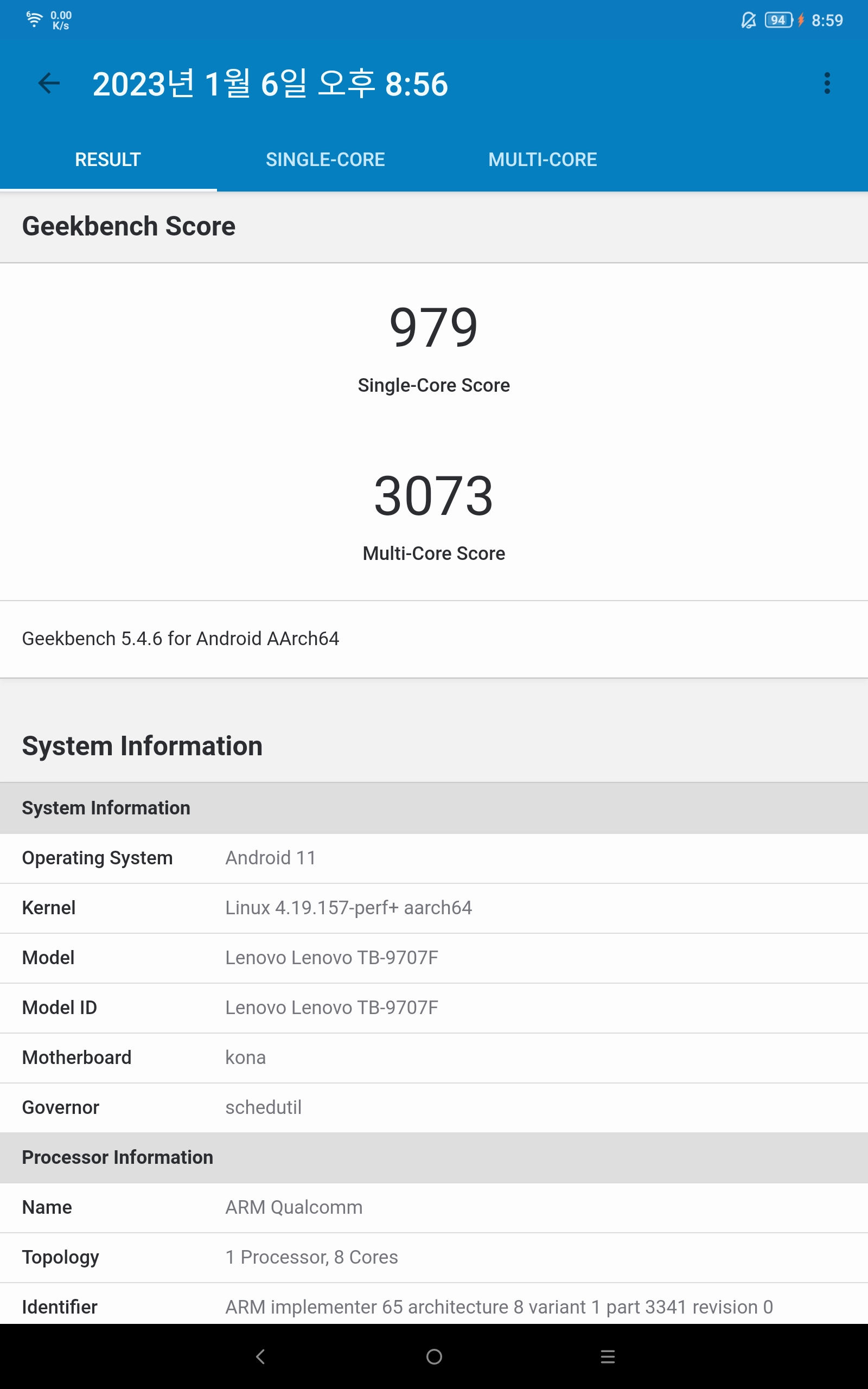
Task: Tap the Topology row label
Action: click(x=60, y=1257)
